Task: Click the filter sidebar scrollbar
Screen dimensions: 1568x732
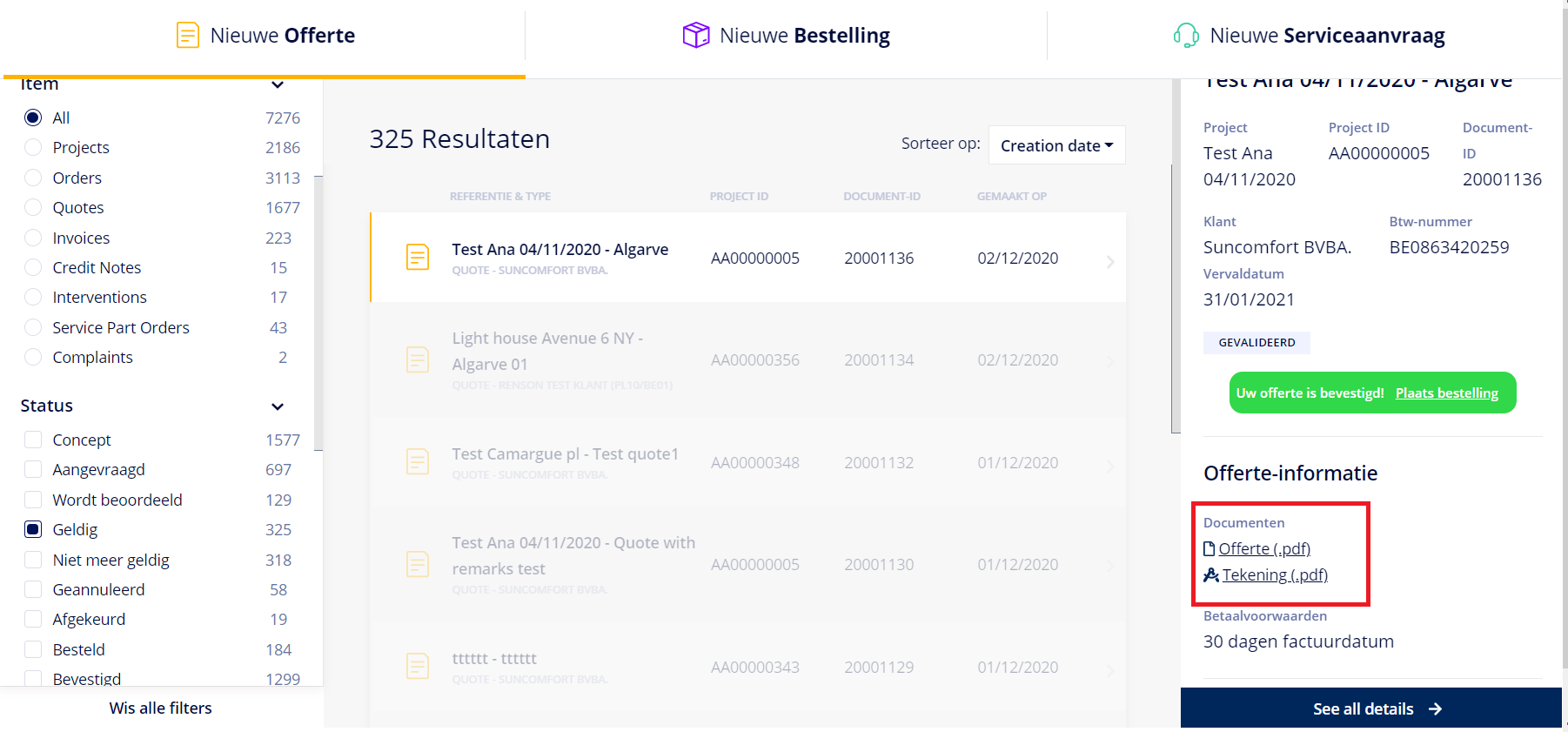Action: tap(318, 313)
